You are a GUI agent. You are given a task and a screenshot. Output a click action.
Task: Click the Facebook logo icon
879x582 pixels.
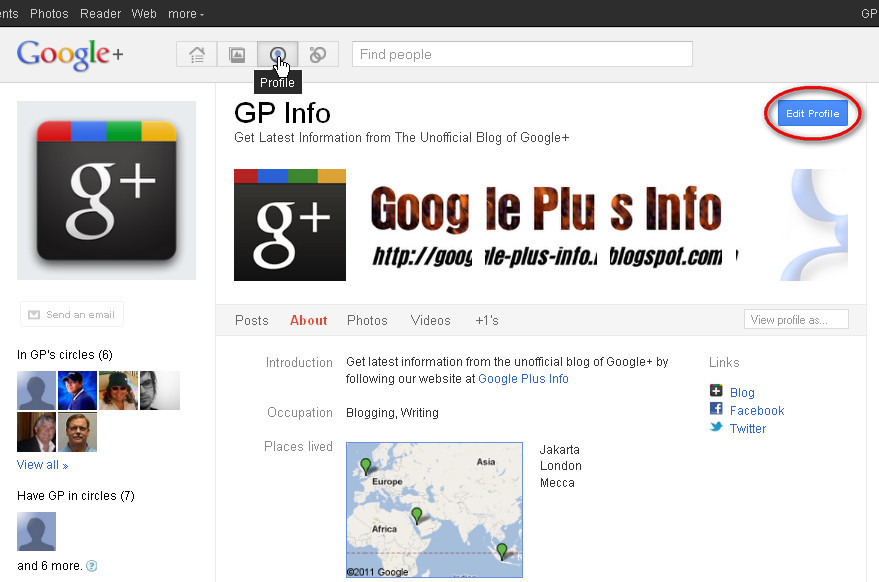716,409
